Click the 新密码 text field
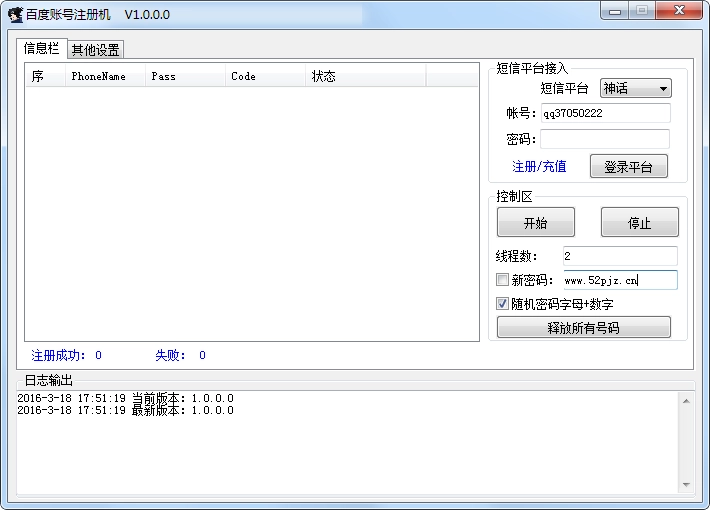The width and height of the screenshot is (710, 510). pos(620,280)
